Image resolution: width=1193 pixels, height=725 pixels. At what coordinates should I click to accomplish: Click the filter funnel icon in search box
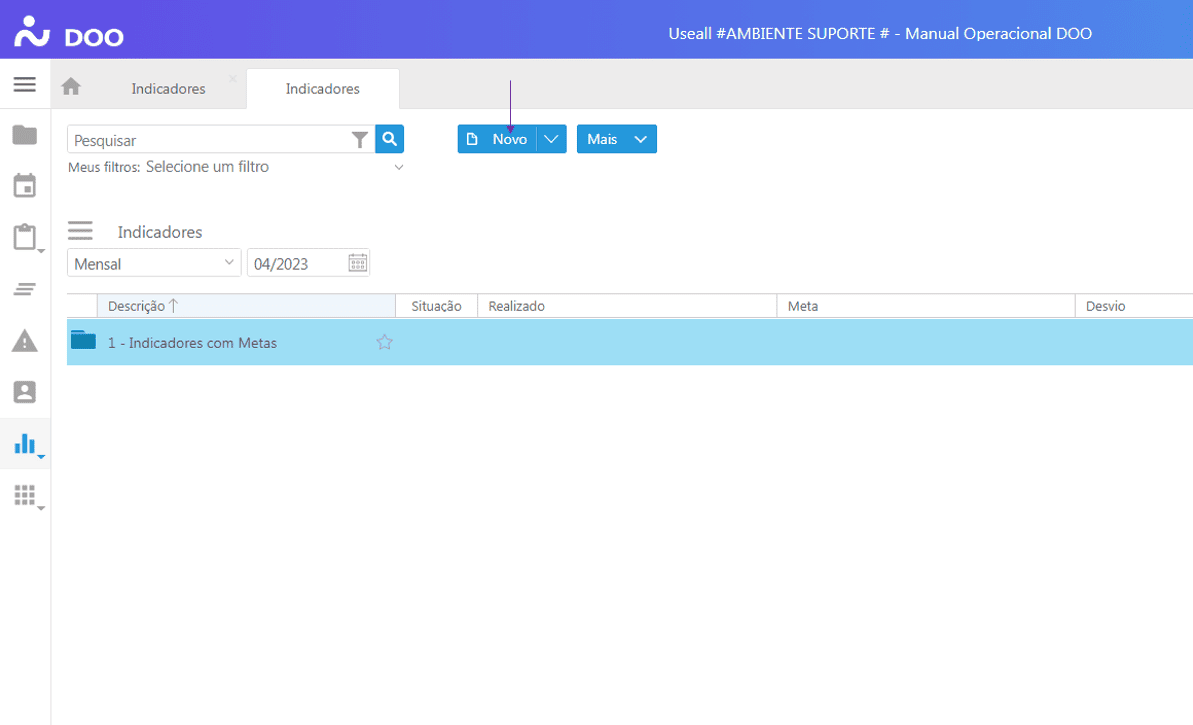pyautogui.click(x=360, y=140)
